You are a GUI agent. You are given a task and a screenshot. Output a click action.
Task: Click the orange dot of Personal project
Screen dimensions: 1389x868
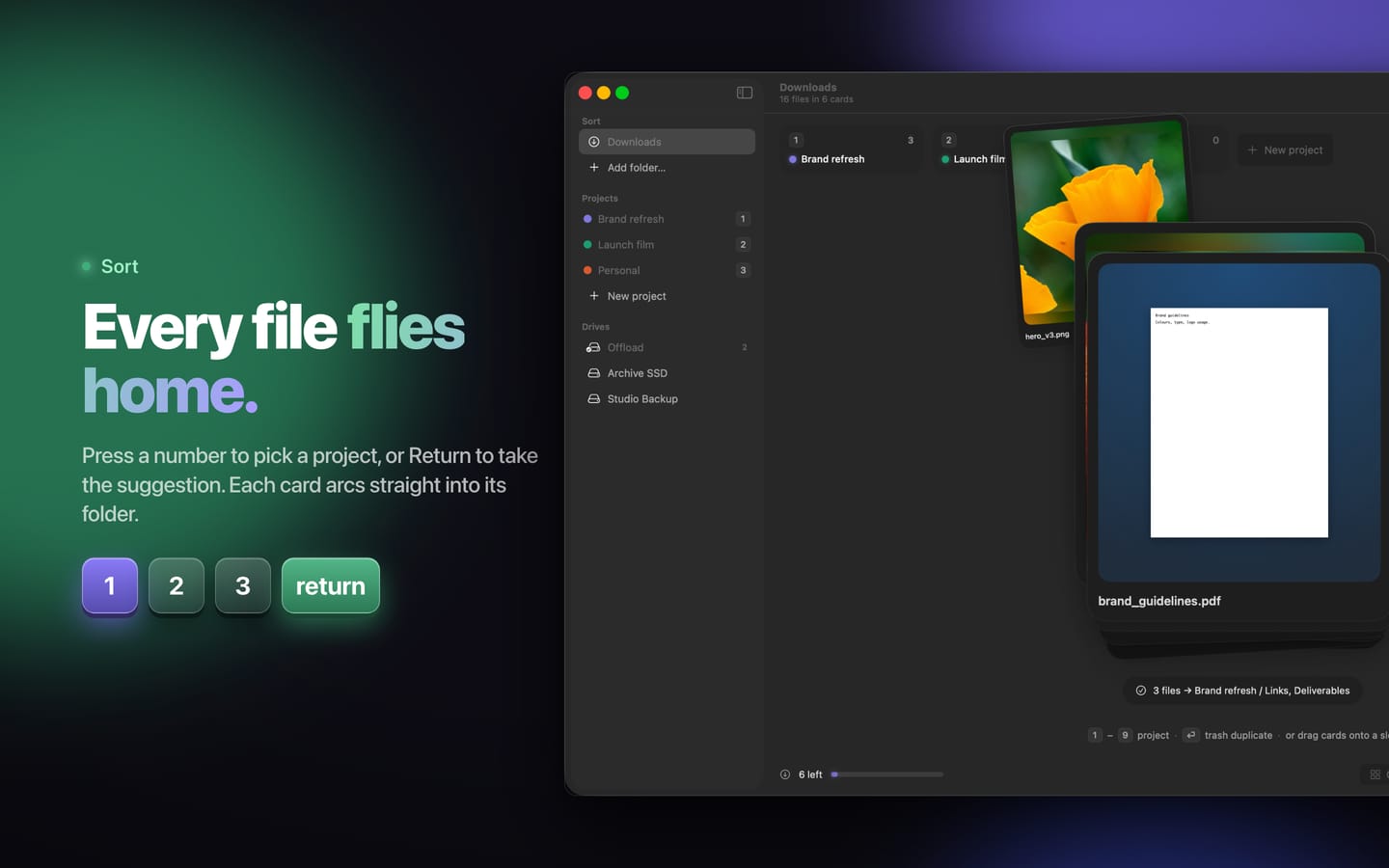pos(587,270)
